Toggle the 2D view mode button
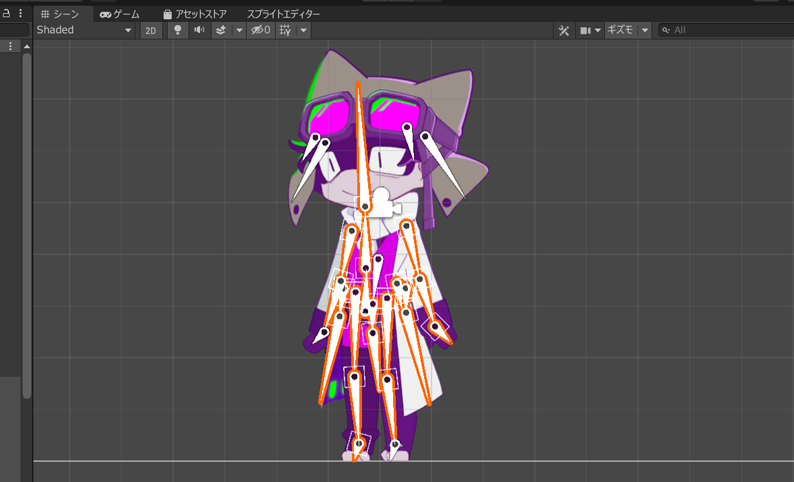 150,30
